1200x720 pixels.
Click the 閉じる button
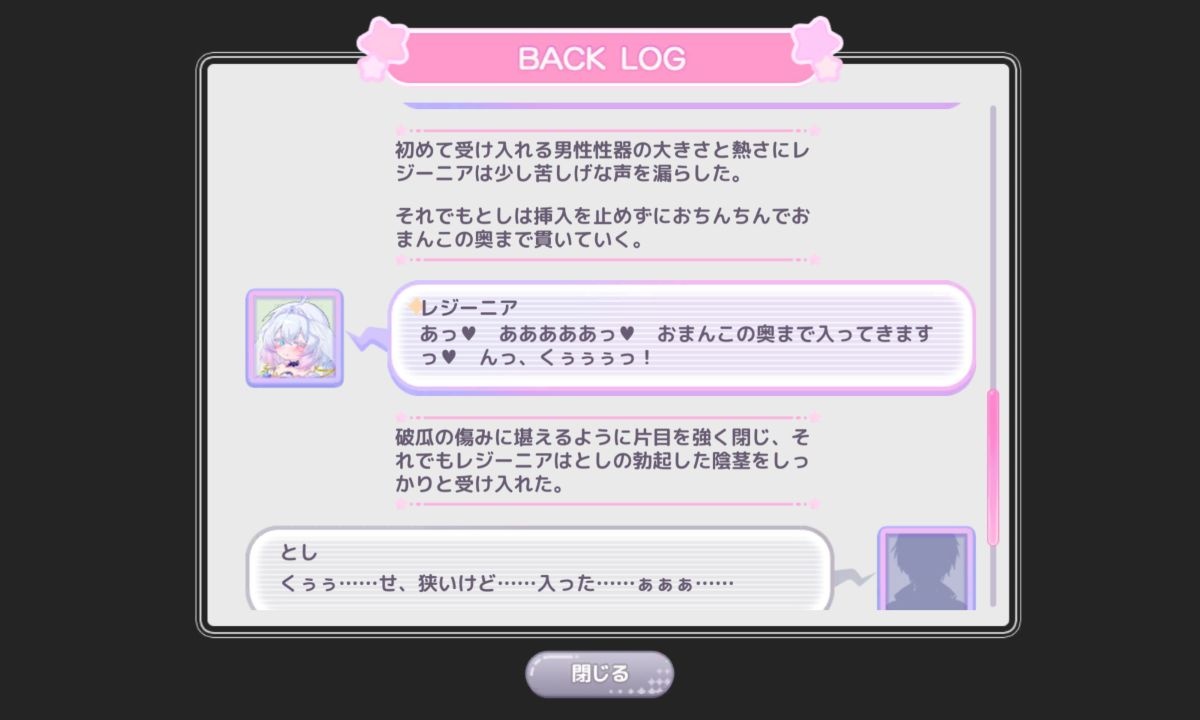[600, 673]
